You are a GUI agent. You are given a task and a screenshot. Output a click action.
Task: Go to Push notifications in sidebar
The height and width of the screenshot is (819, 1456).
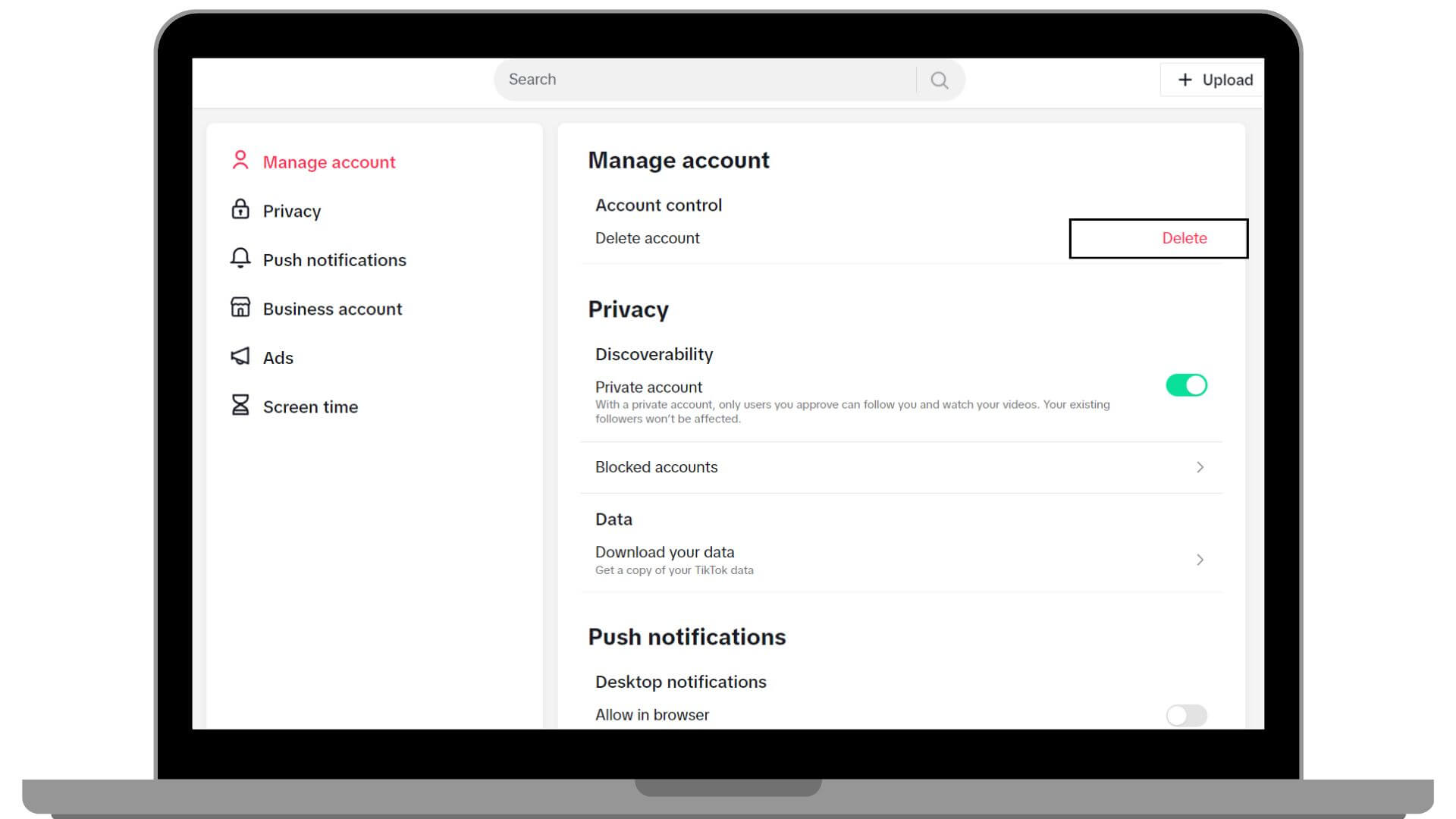(x=334, y=260)
